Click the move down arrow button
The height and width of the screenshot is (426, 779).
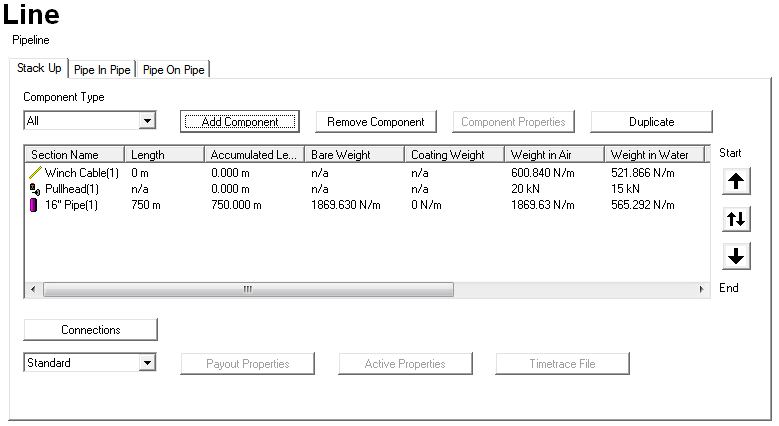[736, 256]
